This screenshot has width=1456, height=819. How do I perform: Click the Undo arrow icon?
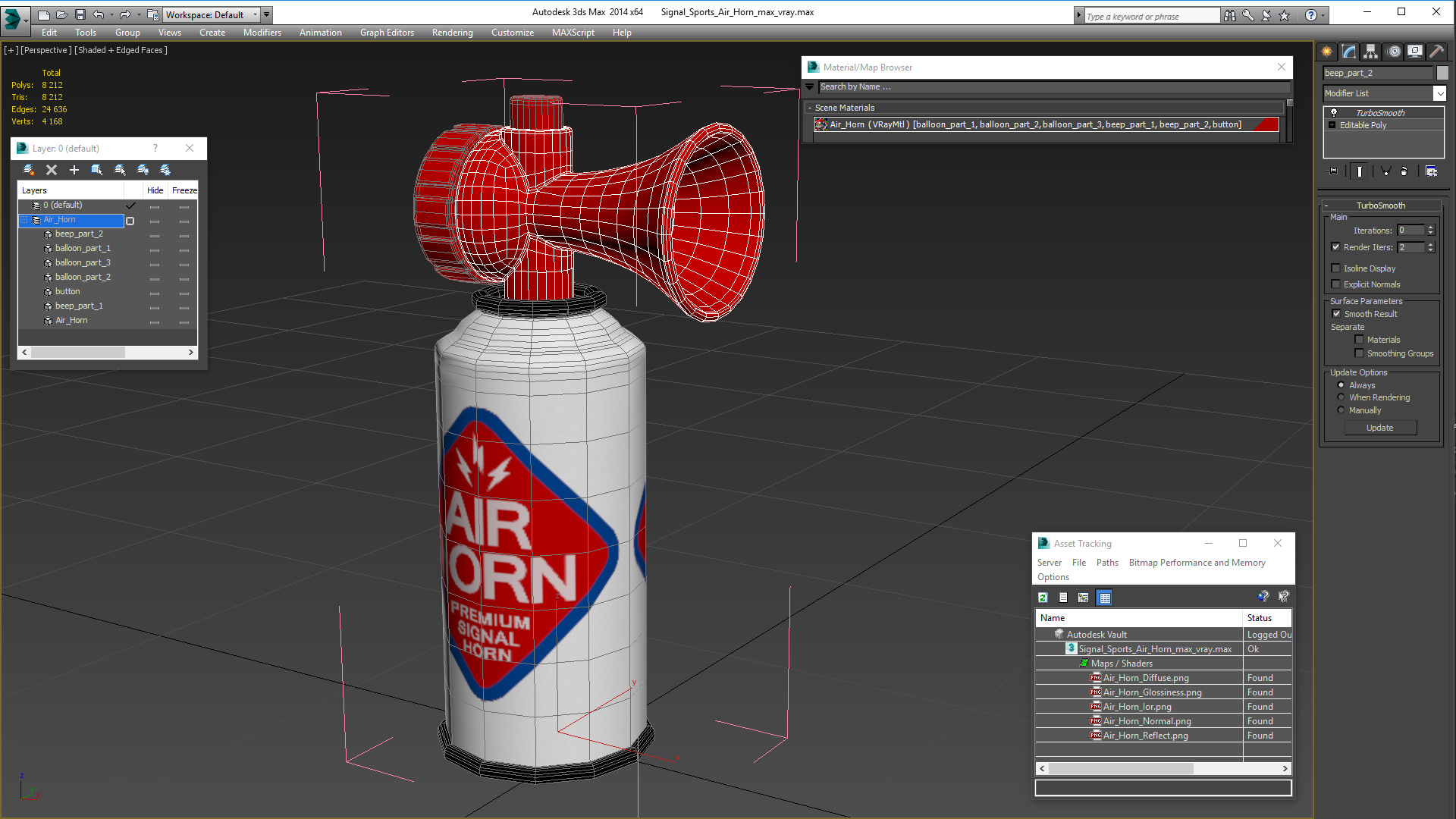point(98,14)
